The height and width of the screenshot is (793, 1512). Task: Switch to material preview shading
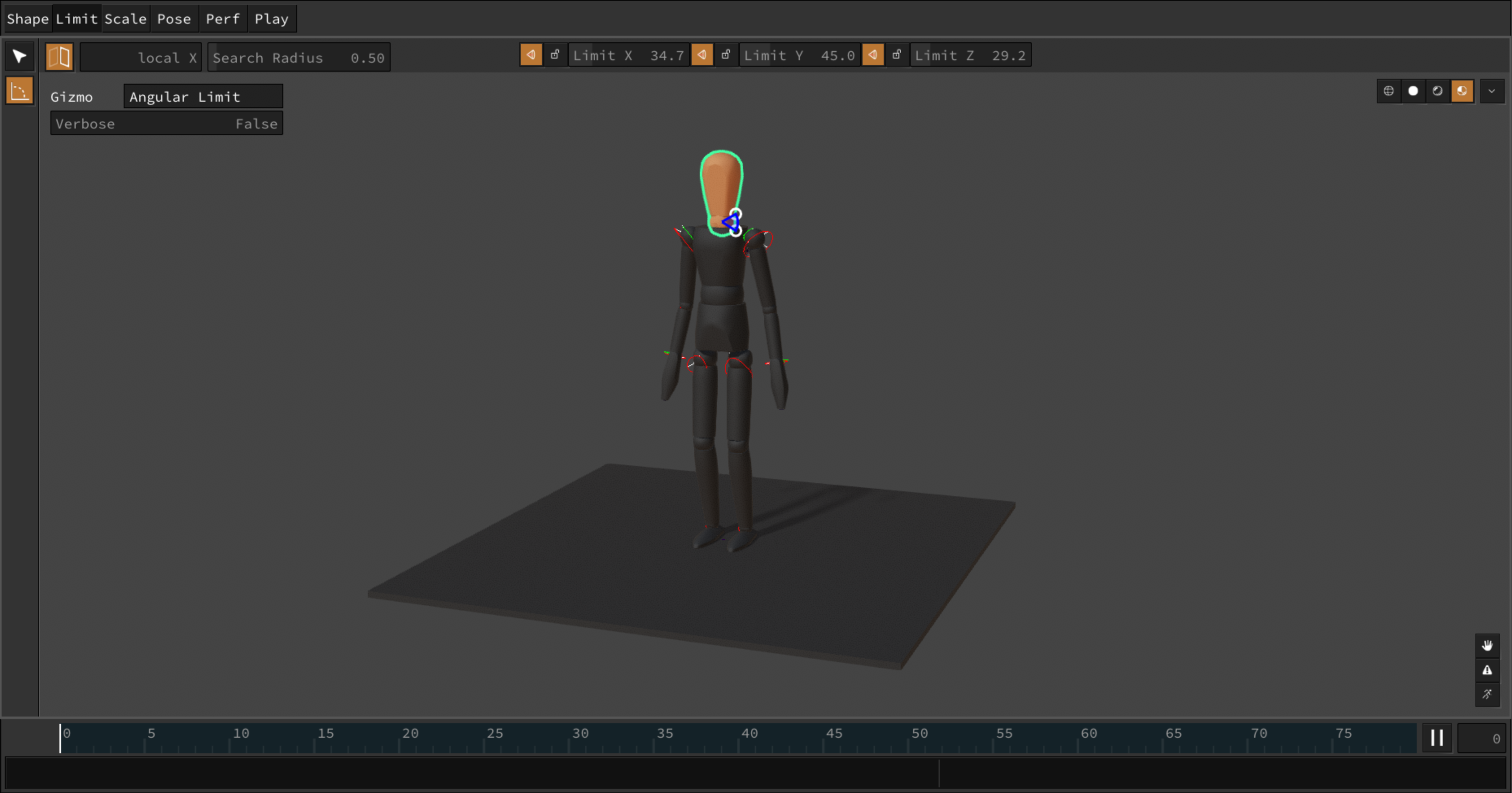click(x=1438, y=91)
